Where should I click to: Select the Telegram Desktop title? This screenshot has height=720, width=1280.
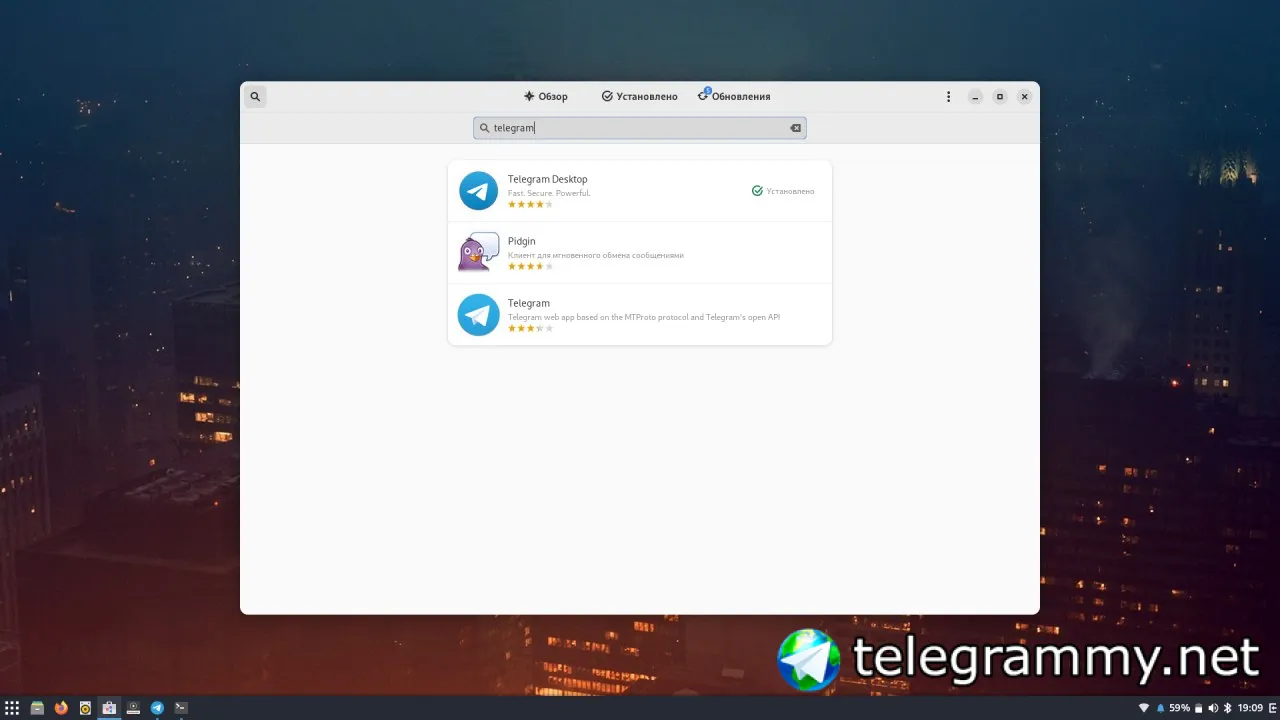pos(547,179)
